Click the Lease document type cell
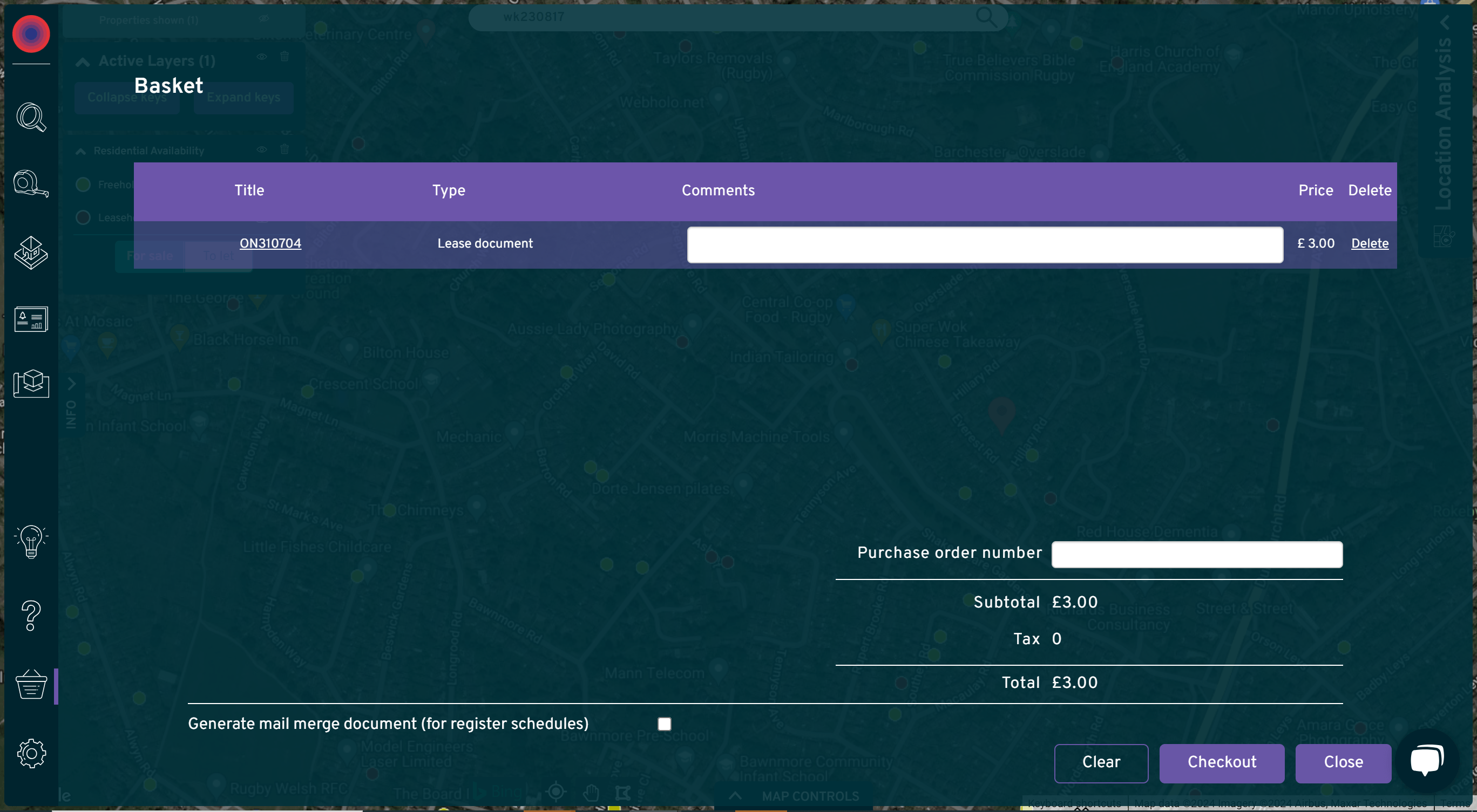This screenshot has width=1477, height=812. tap(484, 243)
